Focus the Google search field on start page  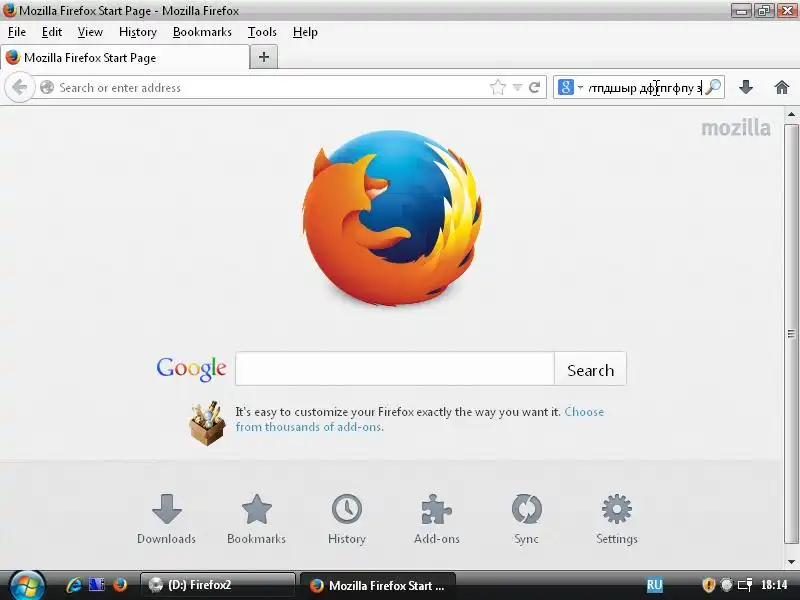[395, 368]
